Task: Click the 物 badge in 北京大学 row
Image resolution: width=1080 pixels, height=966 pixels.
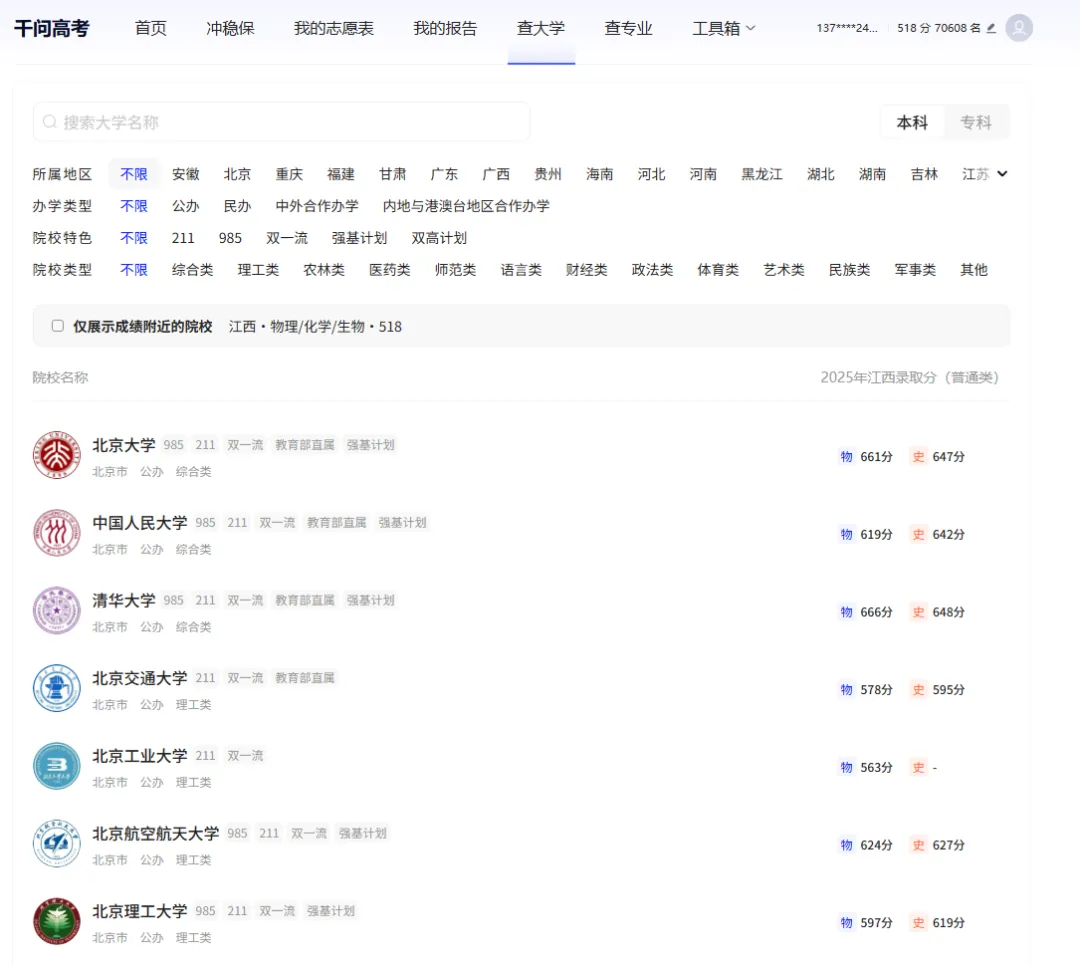Action: pos(847,456)
